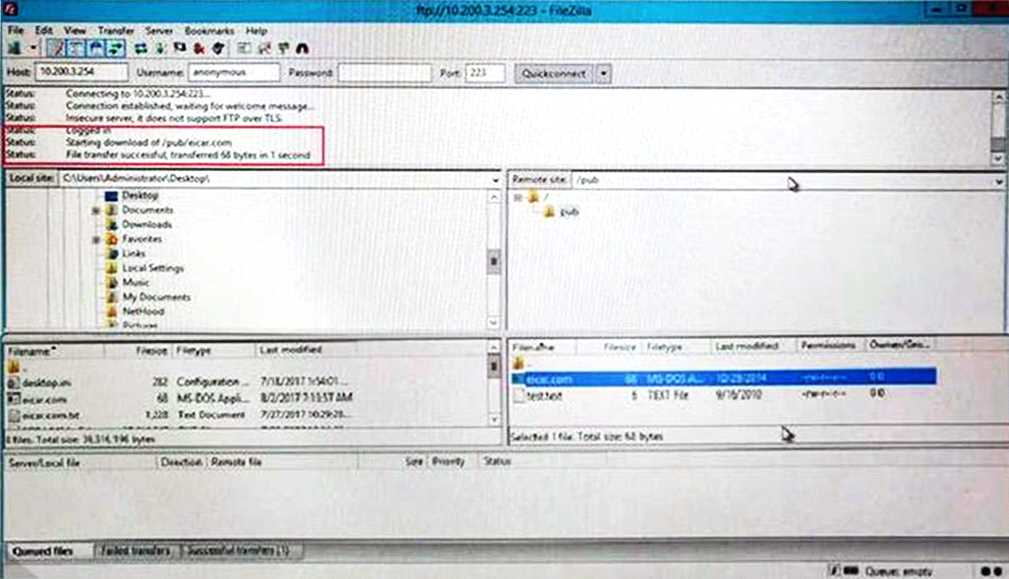Reconnect to the last server icon
Screen dimensions: 1009x579
coord(219,48)
